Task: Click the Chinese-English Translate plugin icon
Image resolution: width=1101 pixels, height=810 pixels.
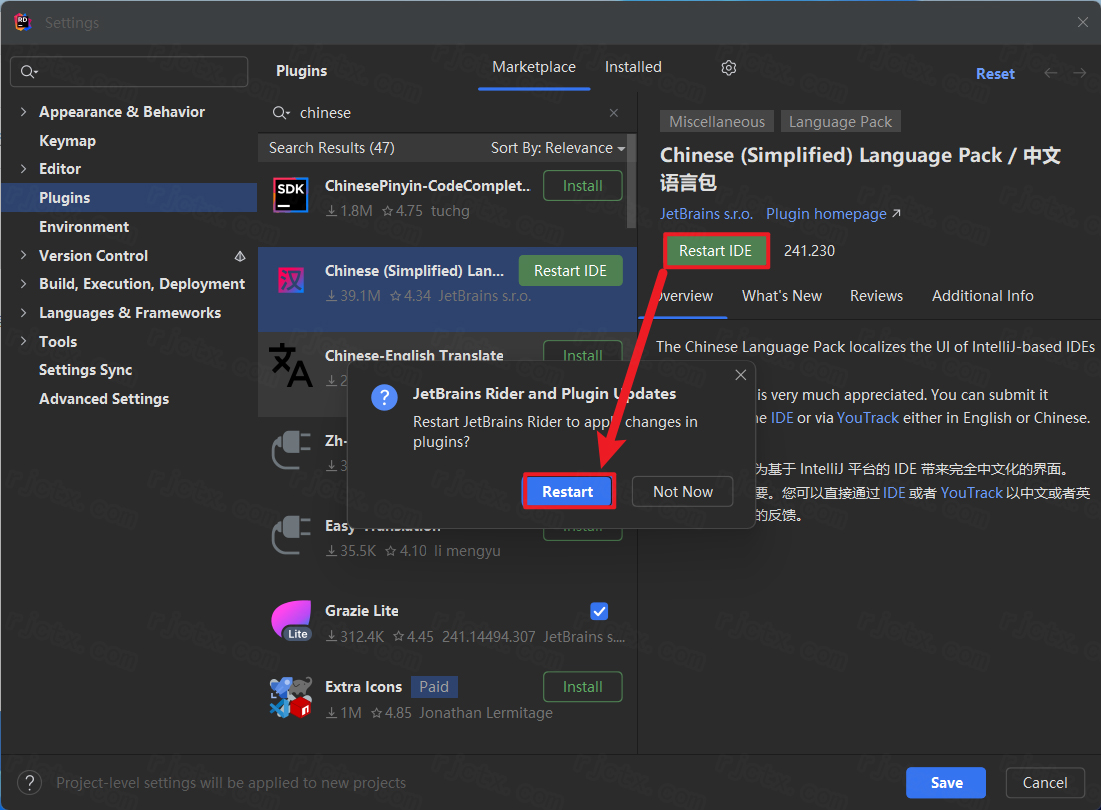Action: tap(291, 365)
